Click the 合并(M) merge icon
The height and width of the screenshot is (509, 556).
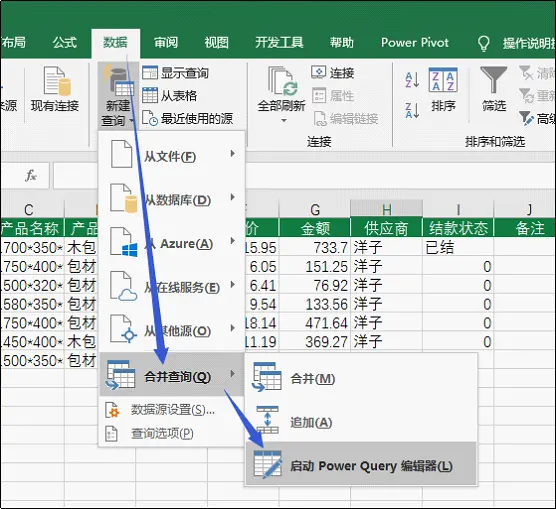[267, 377]
